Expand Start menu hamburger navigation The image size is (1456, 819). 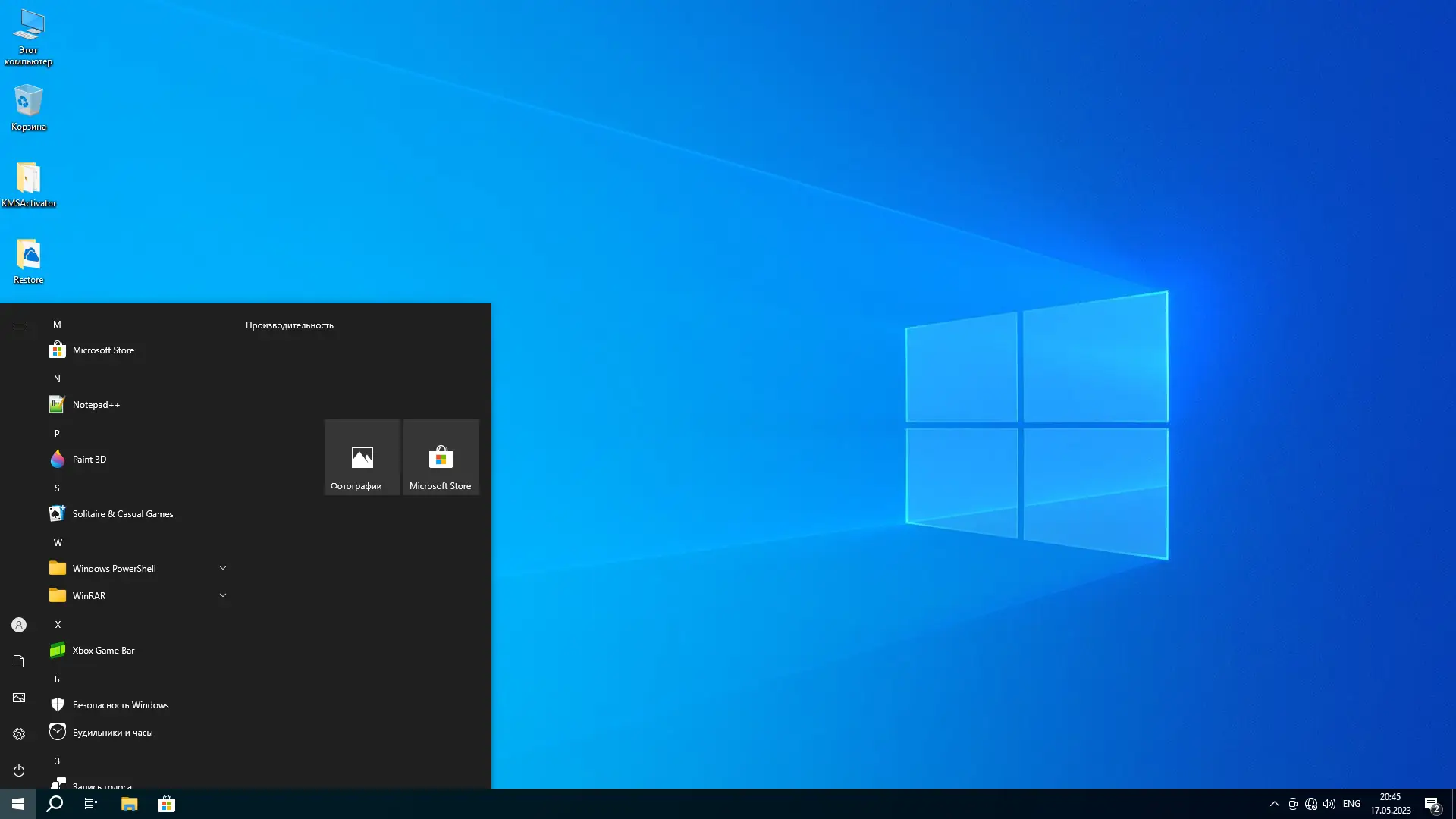(x=19, y=325)
